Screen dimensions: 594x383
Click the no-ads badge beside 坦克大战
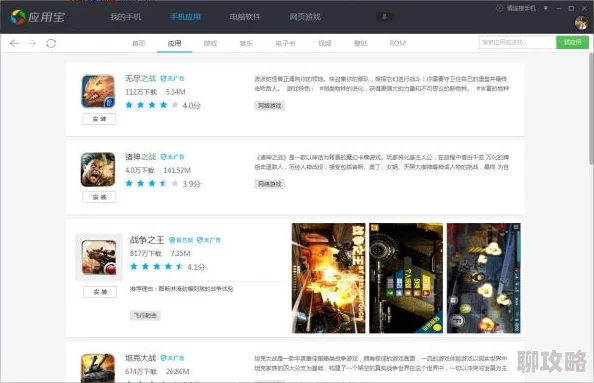[172, 358]
